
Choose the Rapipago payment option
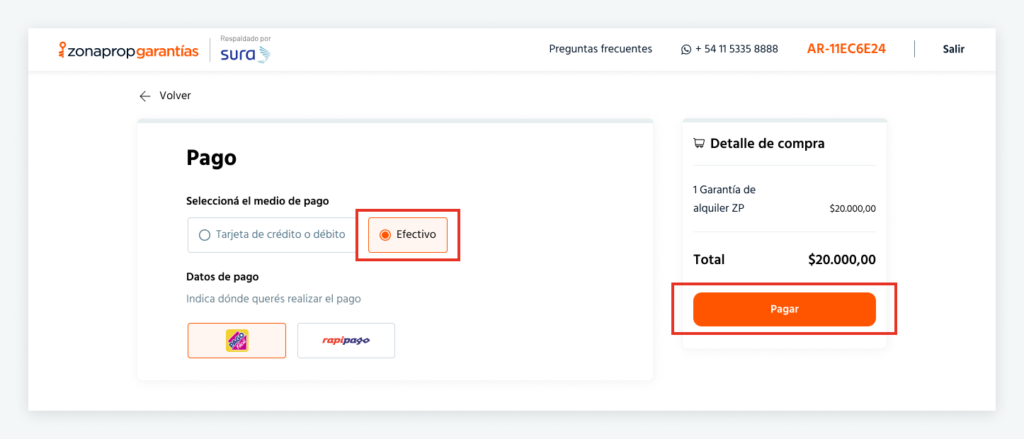(346, 340)
